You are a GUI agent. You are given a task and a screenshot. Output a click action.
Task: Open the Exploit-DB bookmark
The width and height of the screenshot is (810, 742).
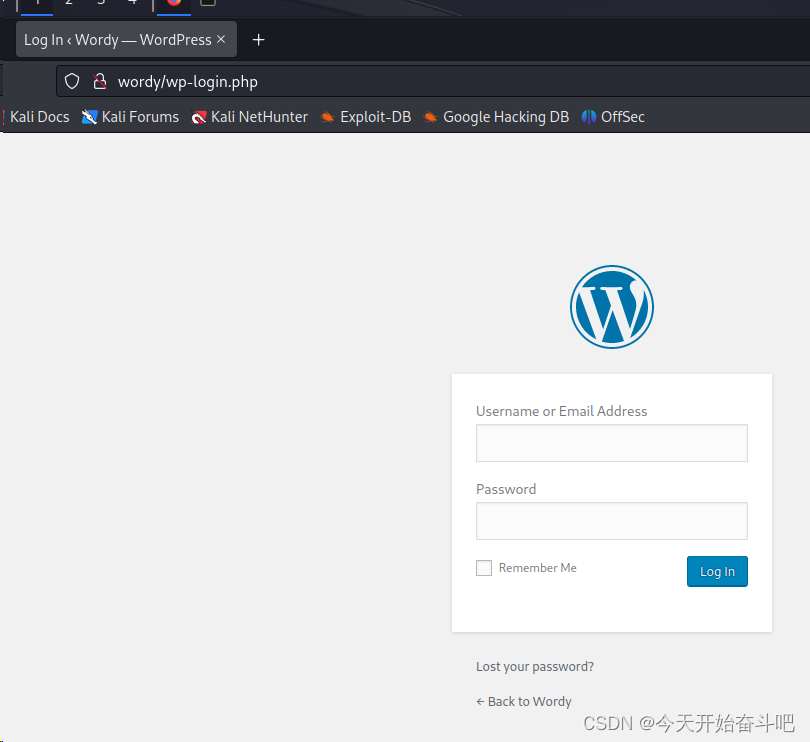366,117
